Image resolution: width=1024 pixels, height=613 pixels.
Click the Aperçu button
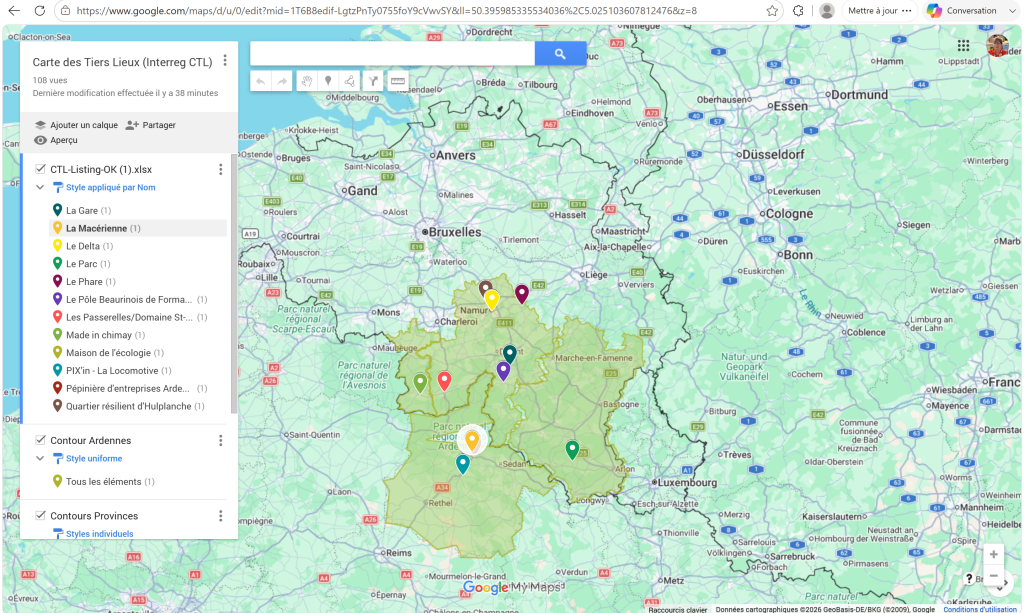(x=56, y=140)
